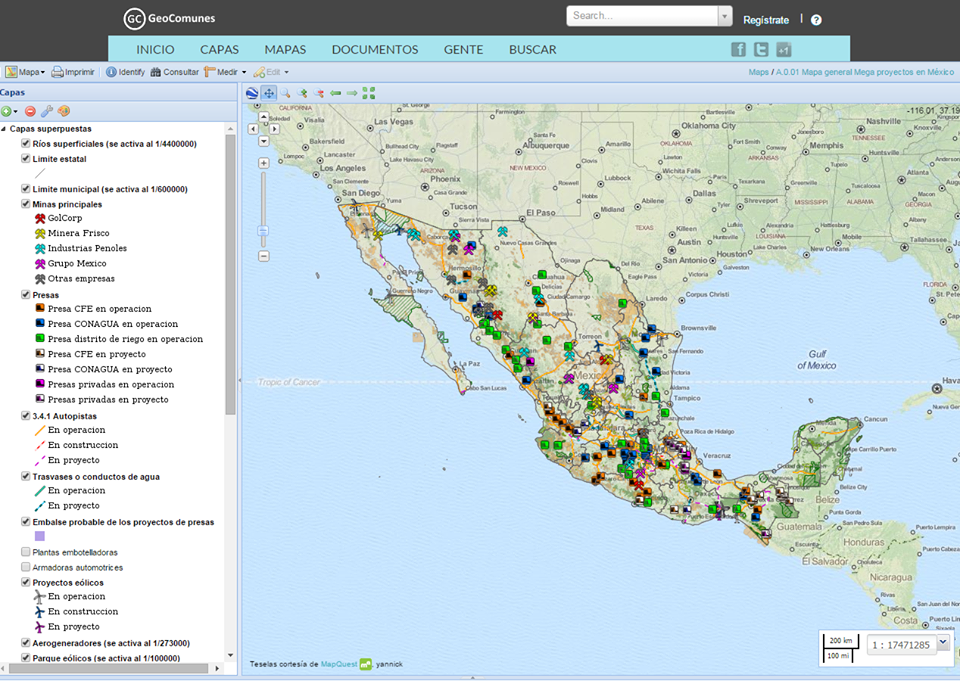The width and height of the screenshot is (960, 684).
Task: Click the plus zoom-in button on map
Action: (264, 163)
